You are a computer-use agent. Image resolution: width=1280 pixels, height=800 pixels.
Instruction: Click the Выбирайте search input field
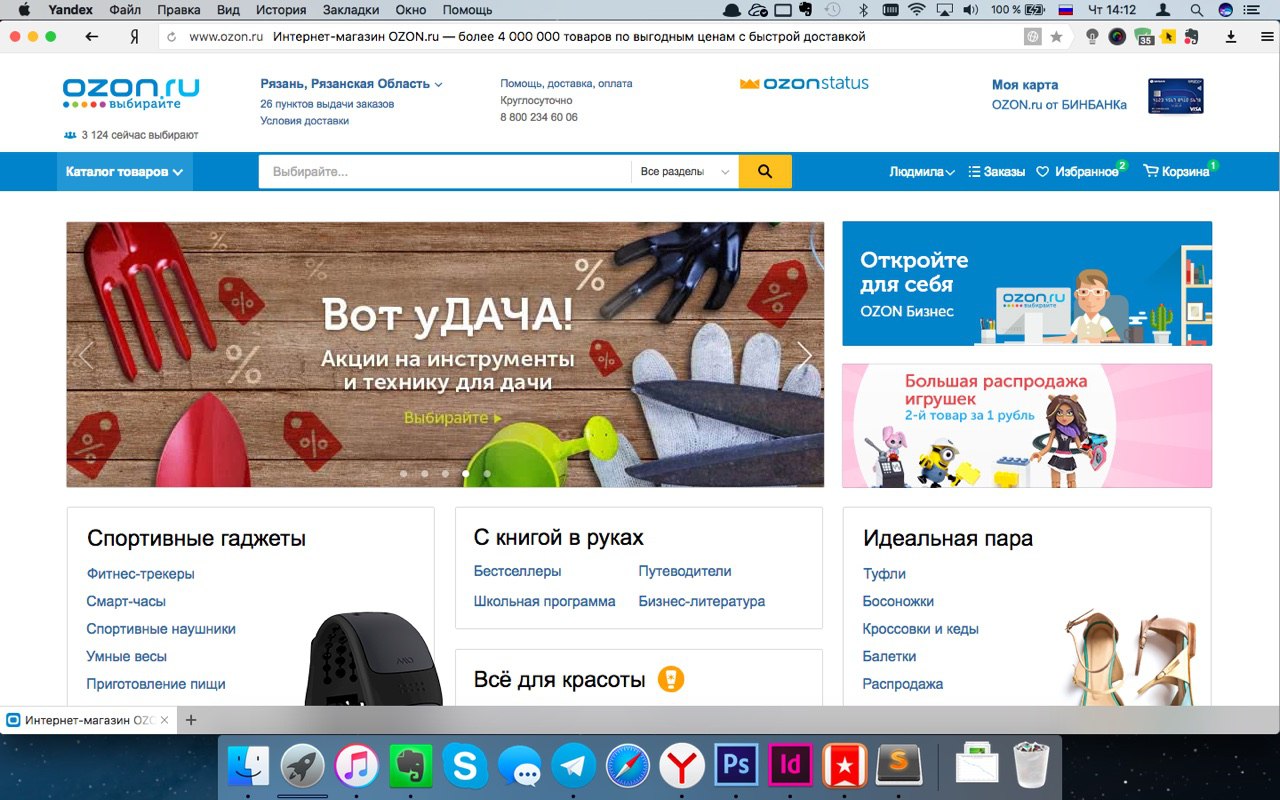[445, 172]
